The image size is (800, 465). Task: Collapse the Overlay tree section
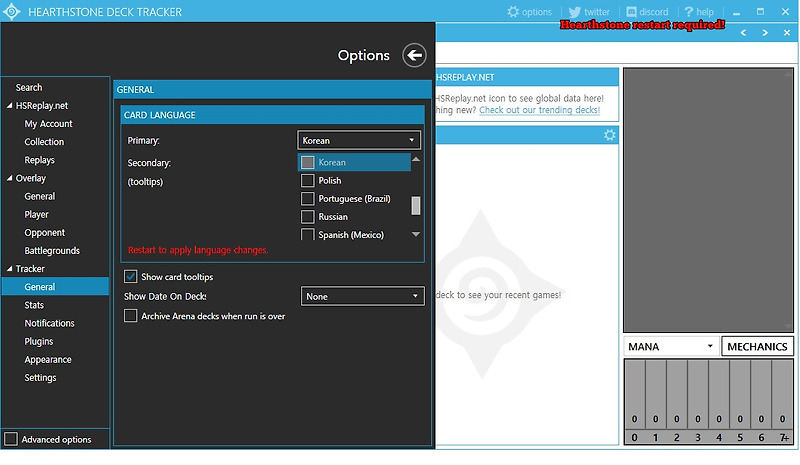click(9, 178)
